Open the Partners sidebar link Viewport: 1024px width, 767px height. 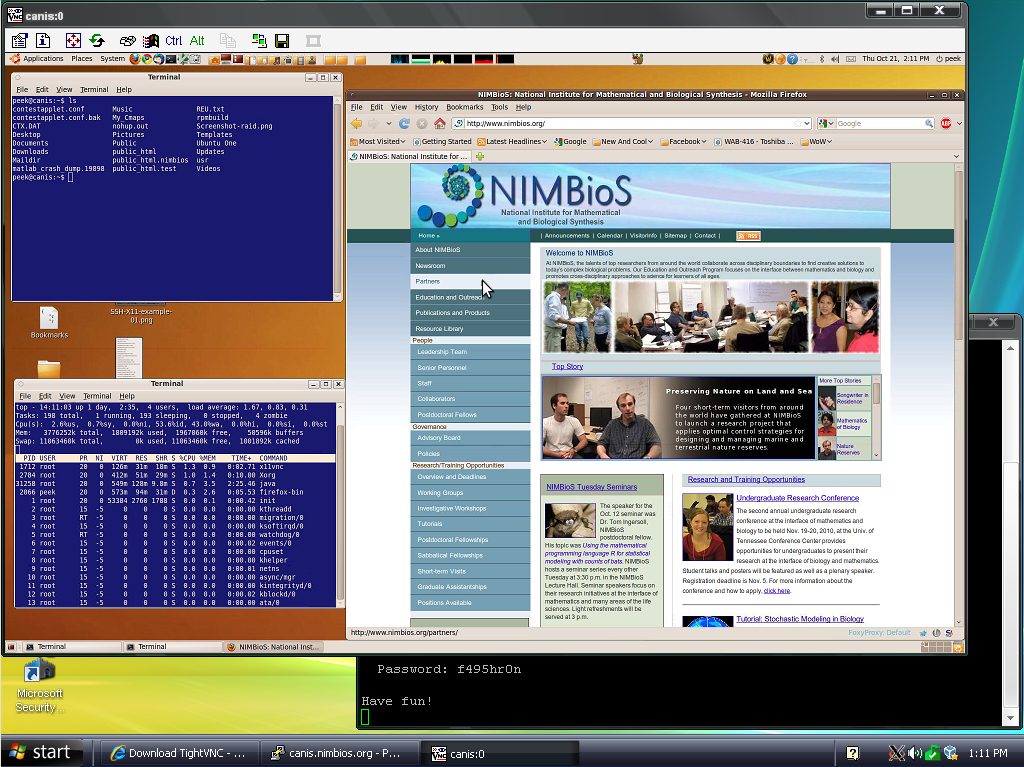tap(428, 282)
